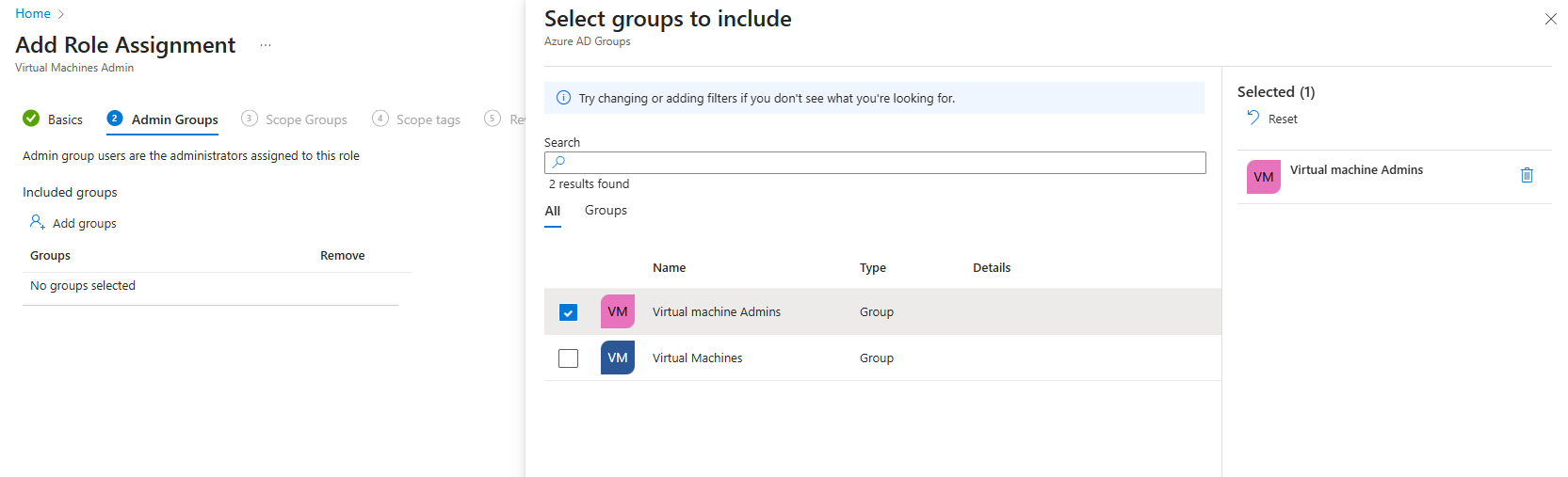Click the pink VM avatar in results list

click(617, 311)
